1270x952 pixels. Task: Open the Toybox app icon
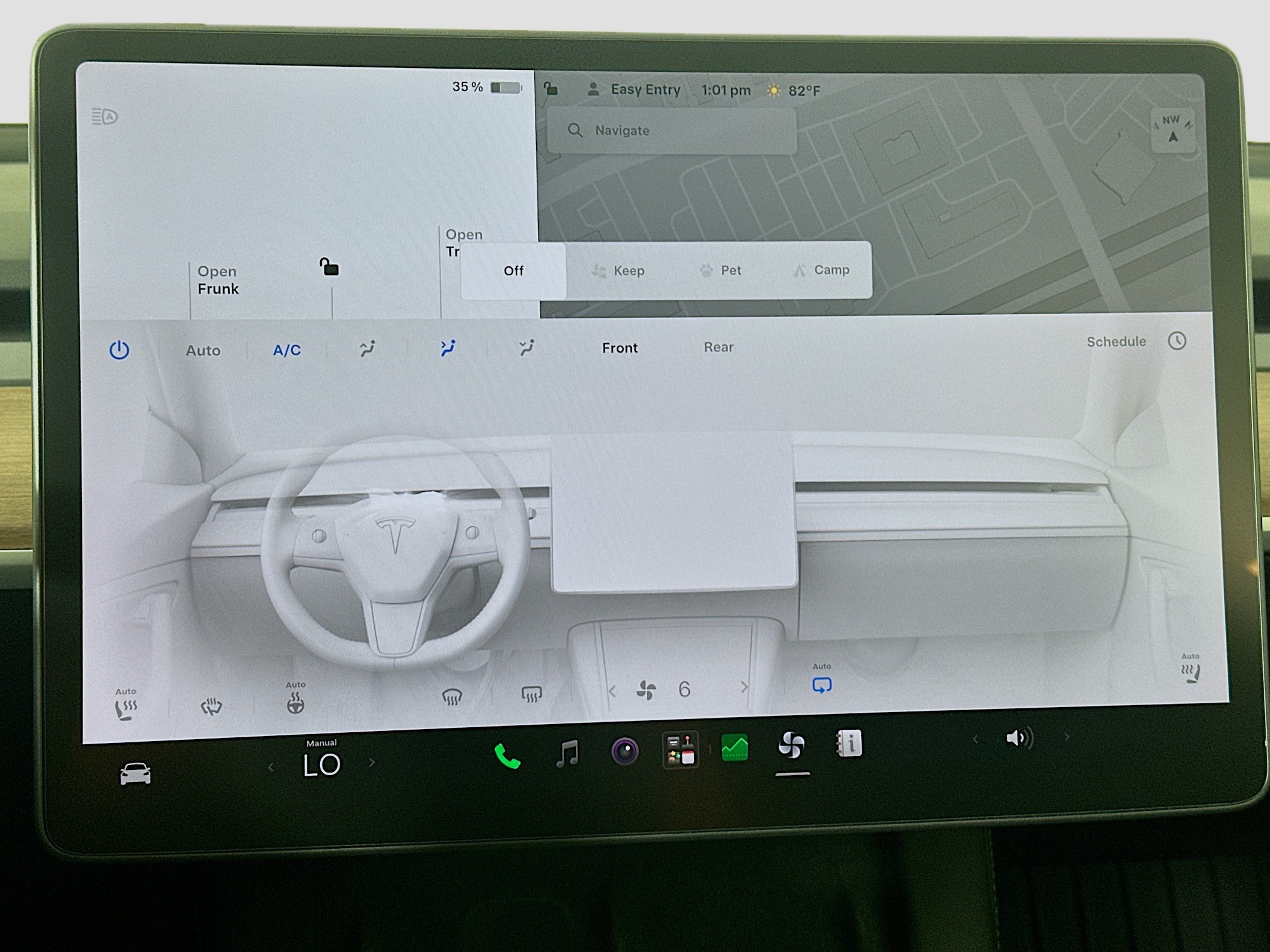click(x=680, y=749)
